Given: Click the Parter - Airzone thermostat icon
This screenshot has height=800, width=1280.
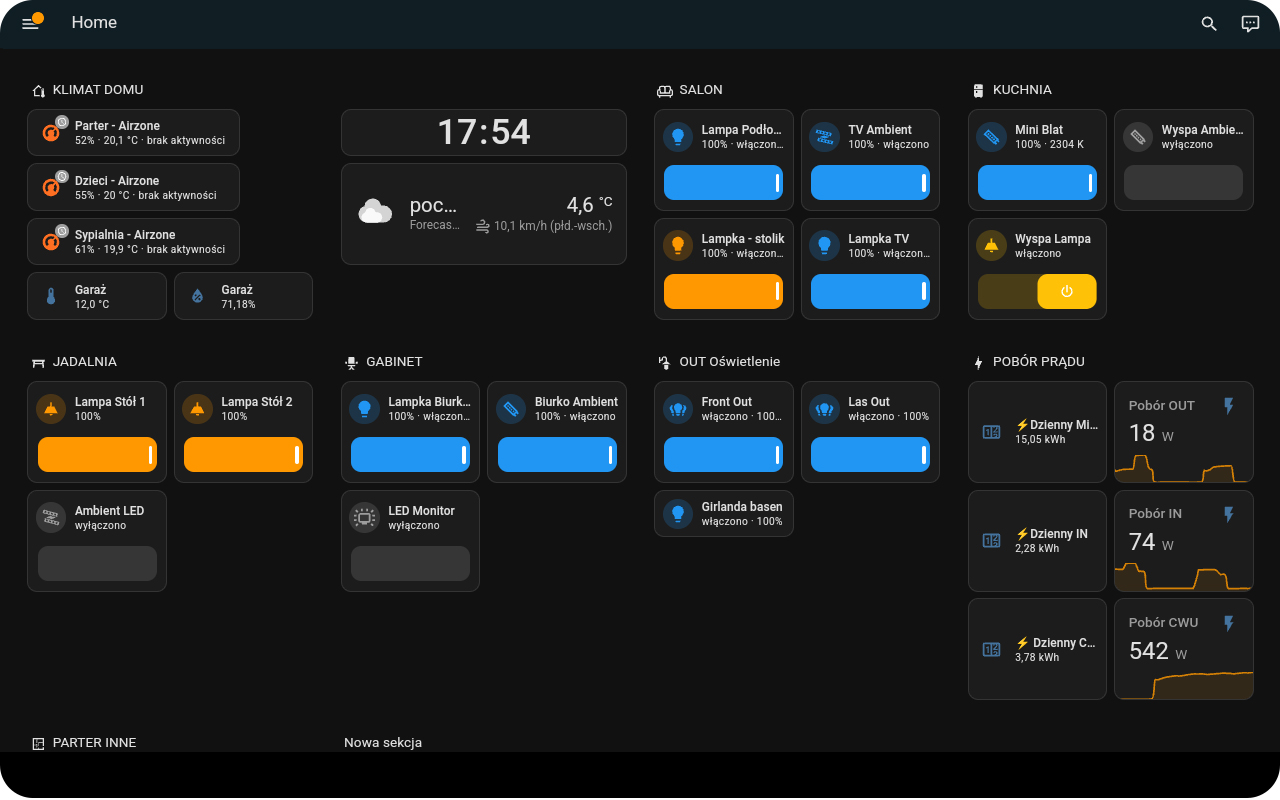Looking at the screenshot, I should click(x=51, y=132).
